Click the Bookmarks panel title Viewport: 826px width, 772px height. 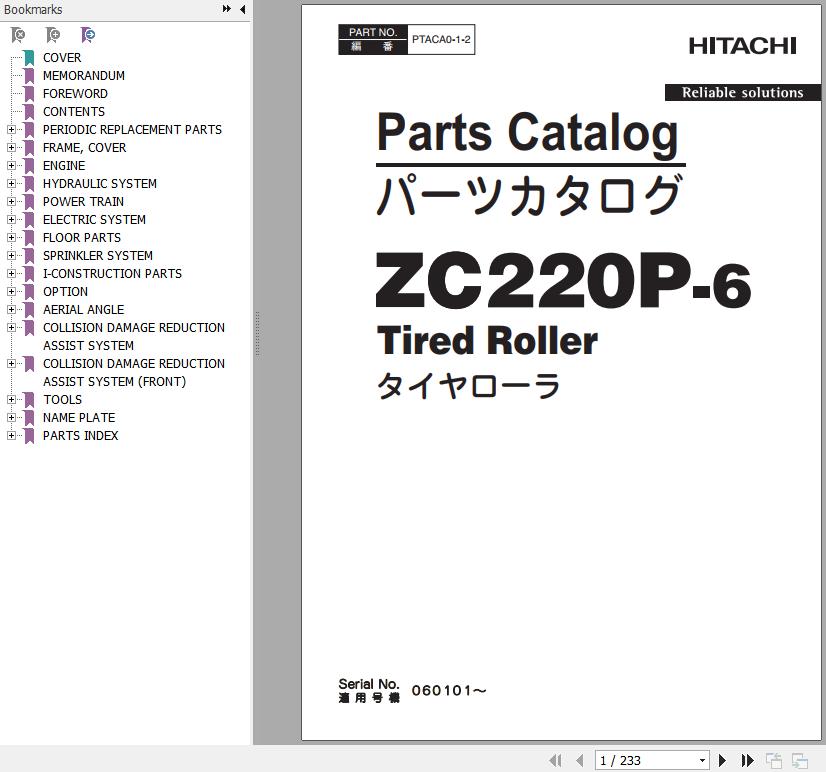33,9
